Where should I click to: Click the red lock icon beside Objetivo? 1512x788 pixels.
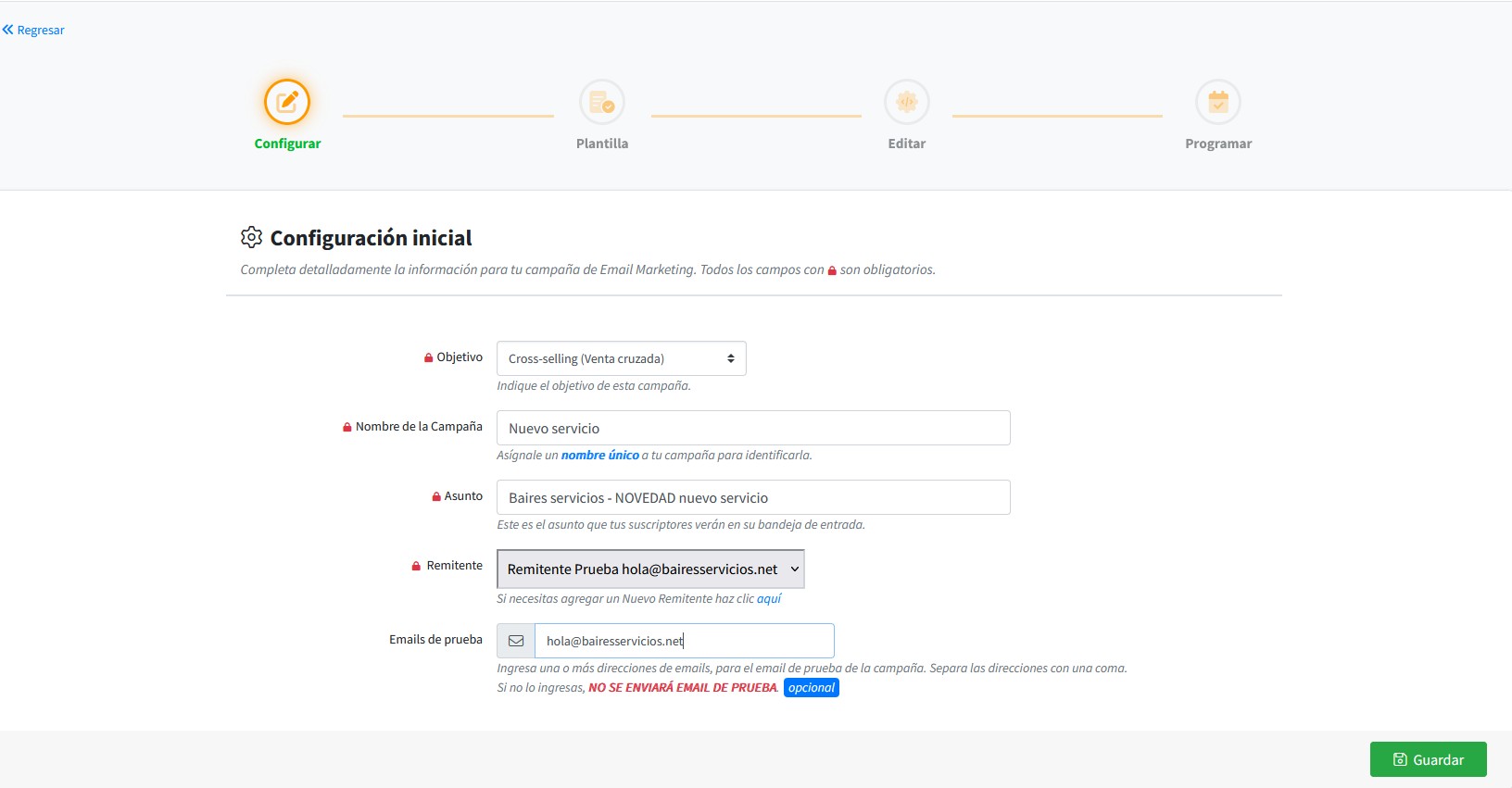(428, 357)
